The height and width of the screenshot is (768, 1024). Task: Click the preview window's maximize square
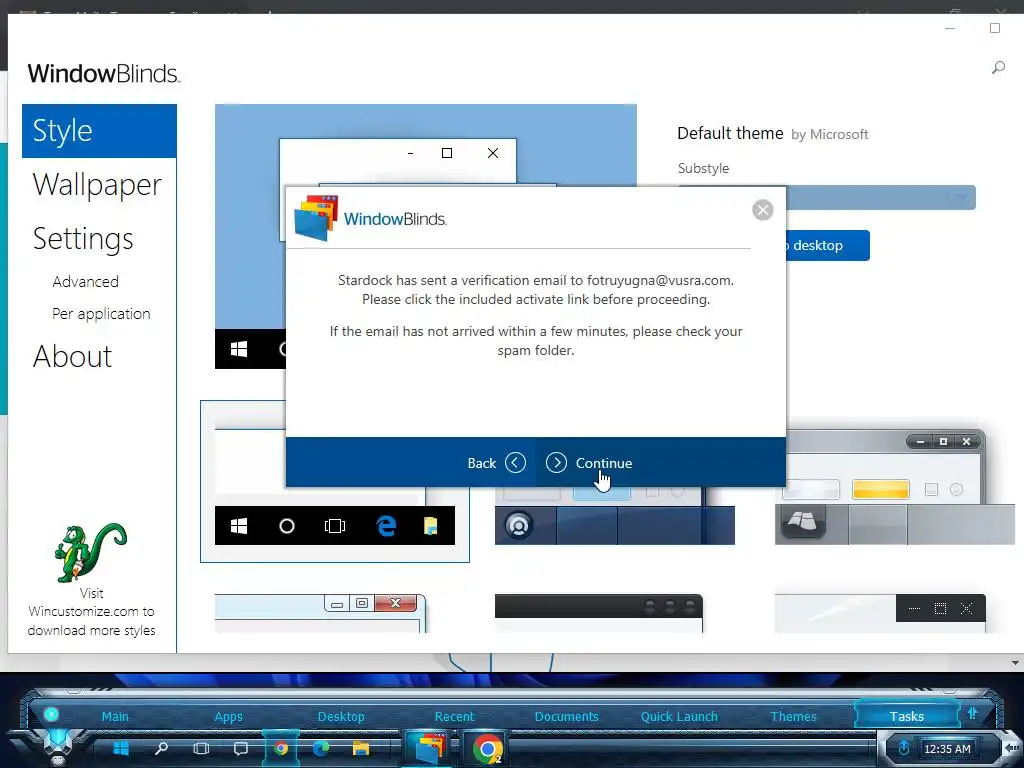447,153
